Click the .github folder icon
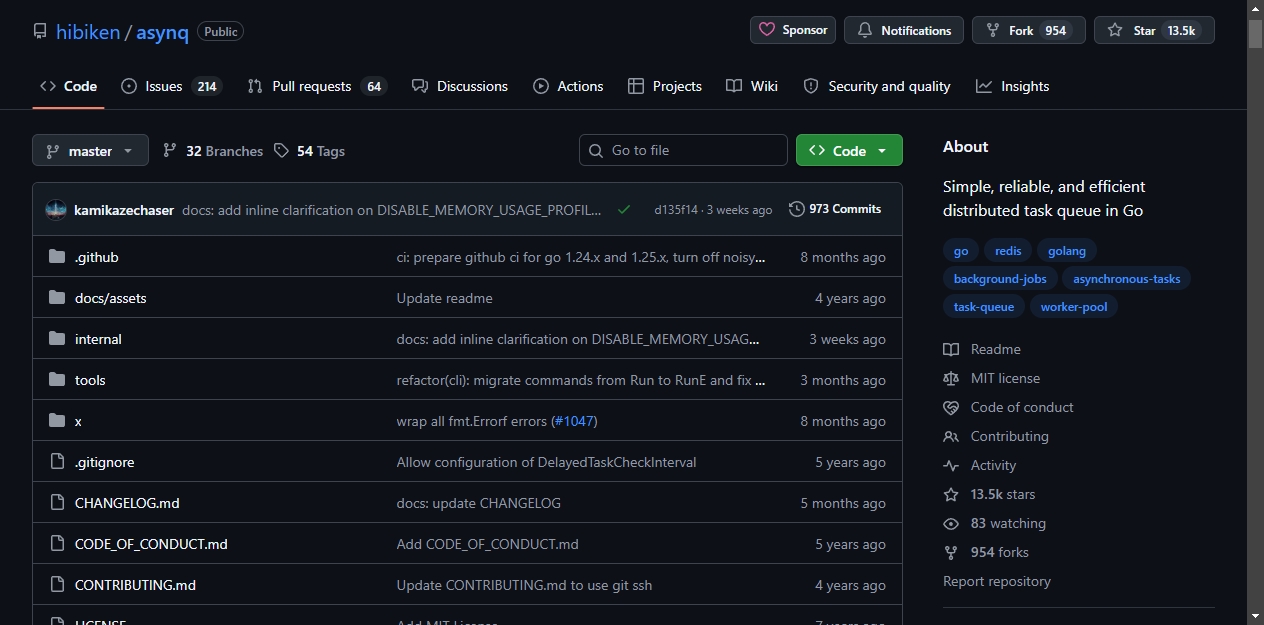Image resolution: width=1264 pixels, height=625 pixels. [57, 257]
